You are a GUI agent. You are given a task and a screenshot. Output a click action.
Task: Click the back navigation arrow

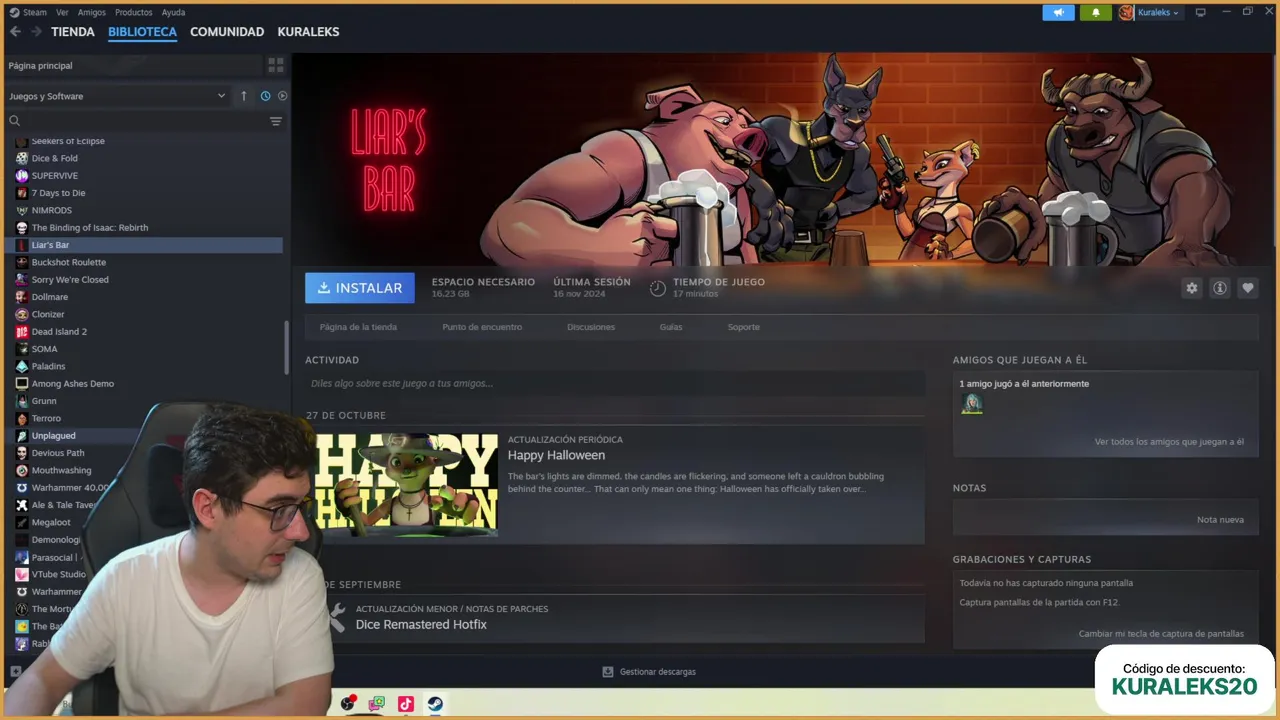[15, 32]
